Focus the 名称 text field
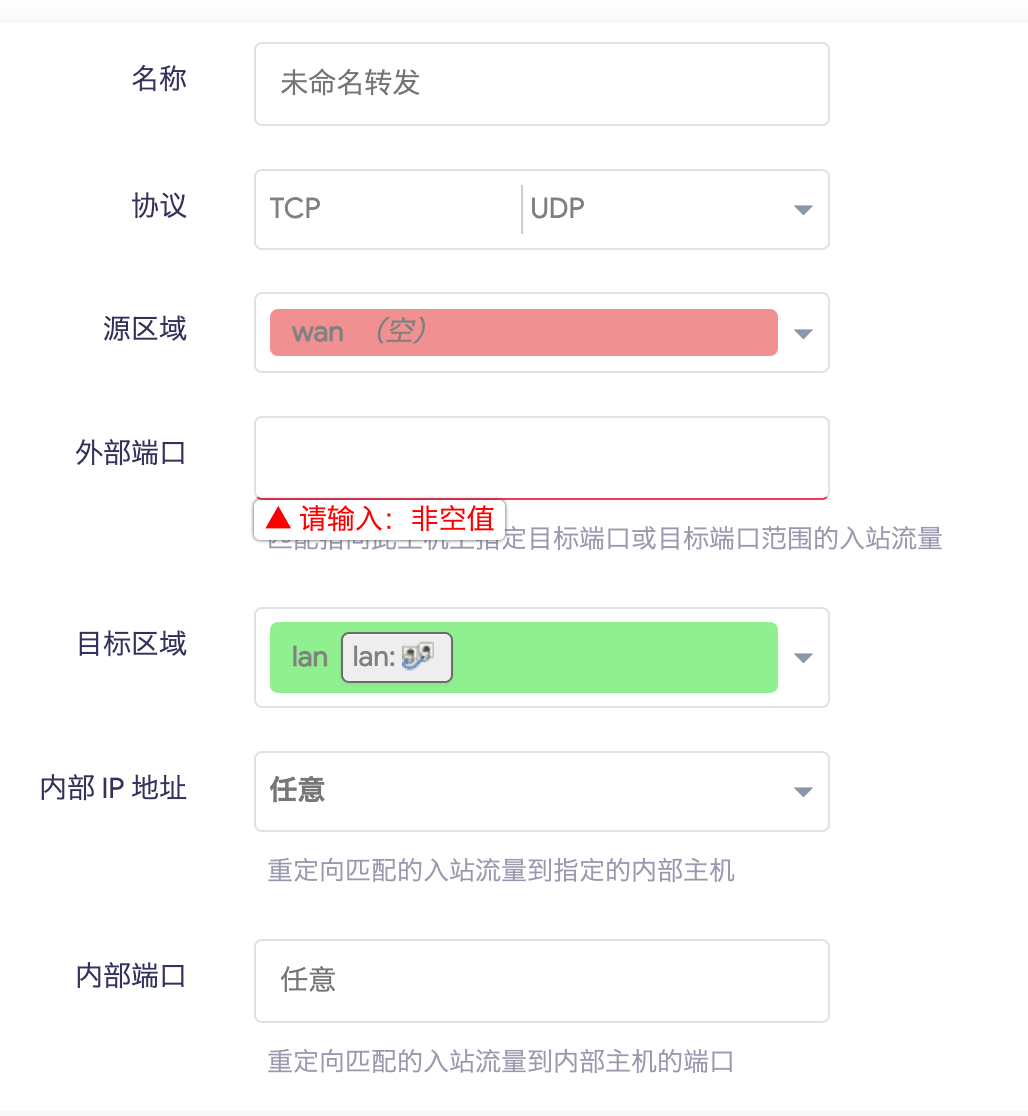Viewport: 1028px width, 1116px height. [541, 84]
